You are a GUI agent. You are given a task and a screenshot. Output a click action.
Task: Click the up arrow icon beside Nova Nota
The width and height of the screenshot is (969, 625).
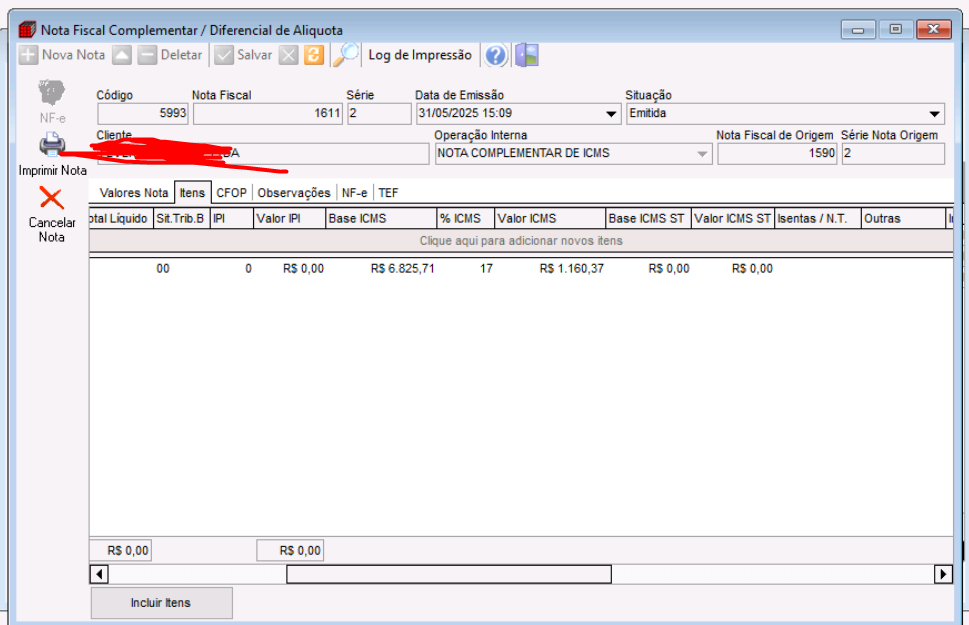[122, 55]
